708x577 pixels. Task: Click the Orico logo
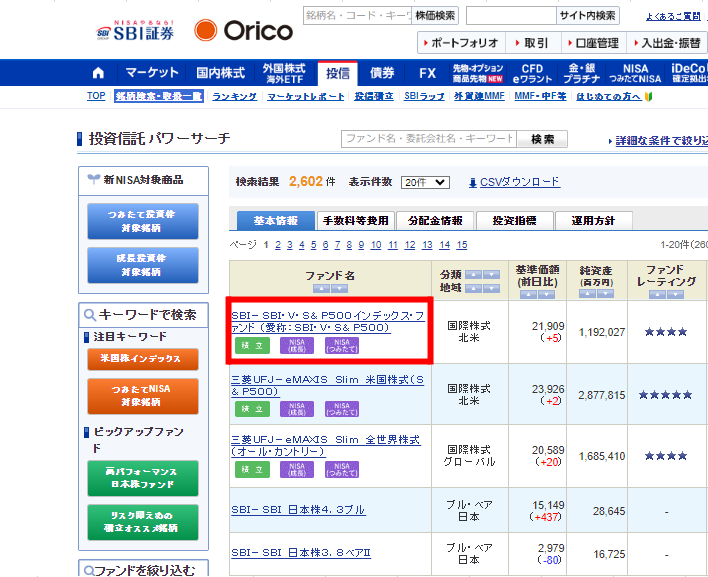(244, 30)
